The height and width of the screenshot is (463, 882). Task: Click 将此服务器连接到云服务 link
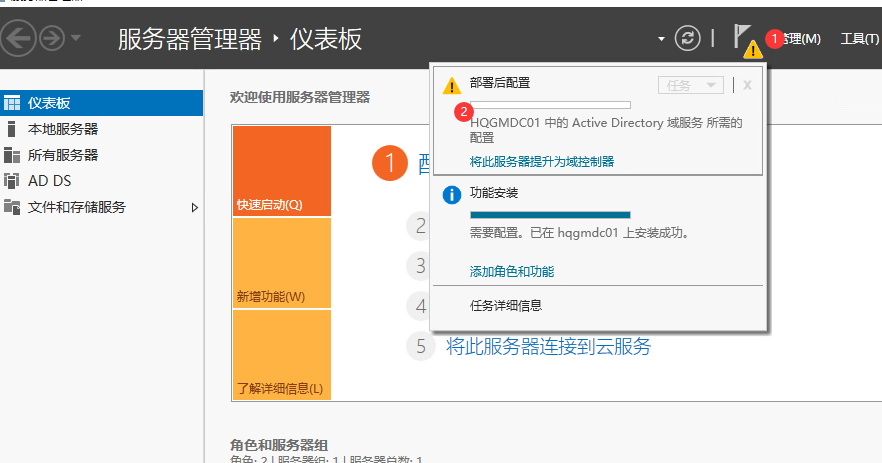click(x=548, y=347)
